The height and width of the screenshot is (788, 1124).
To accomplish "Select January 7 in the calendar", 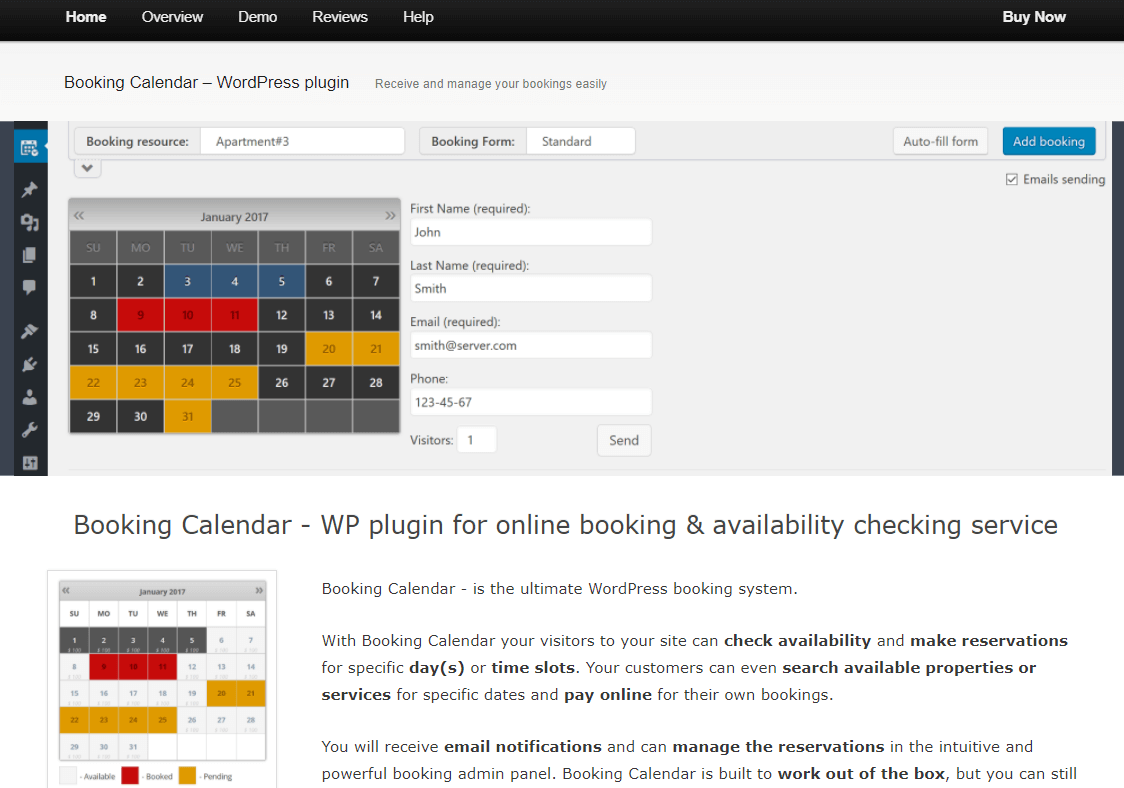I will 376,282.
